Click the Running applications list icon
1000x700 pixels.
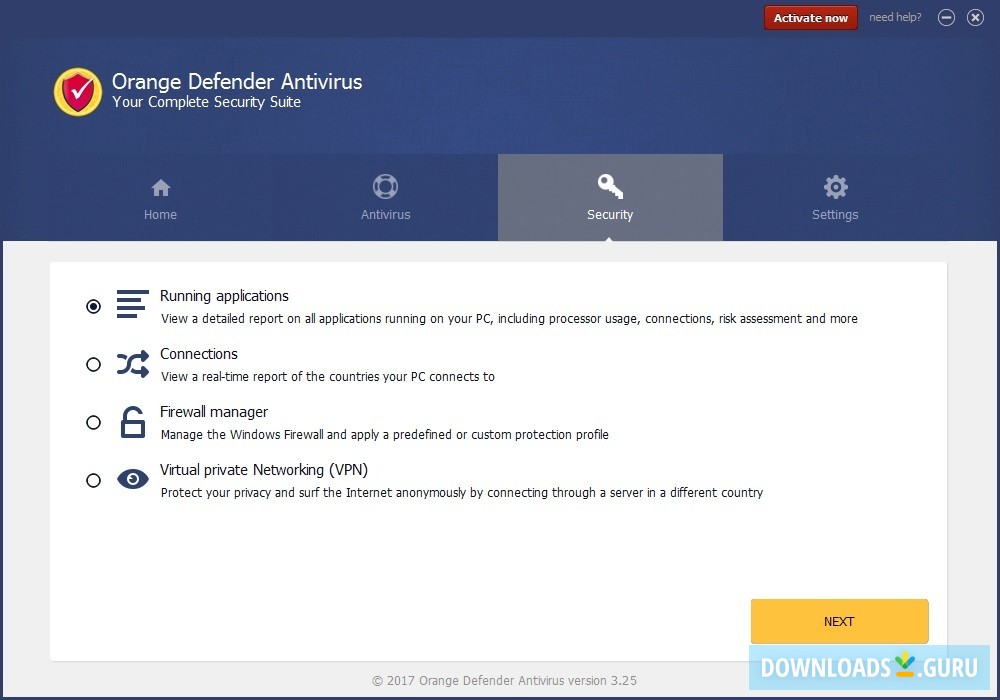click(133, 304)
